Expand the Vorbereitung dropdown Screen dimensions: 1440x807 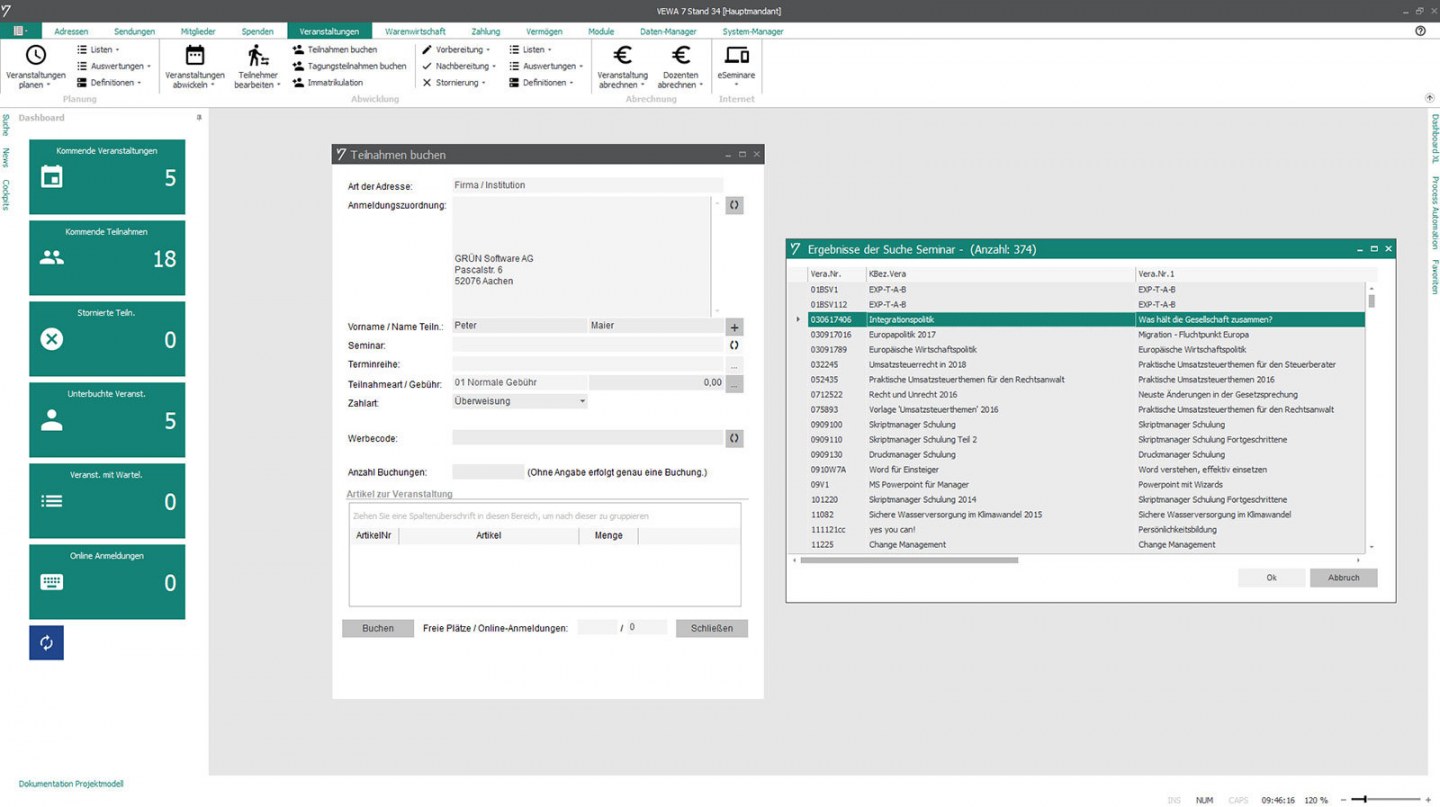coord(456,49)
